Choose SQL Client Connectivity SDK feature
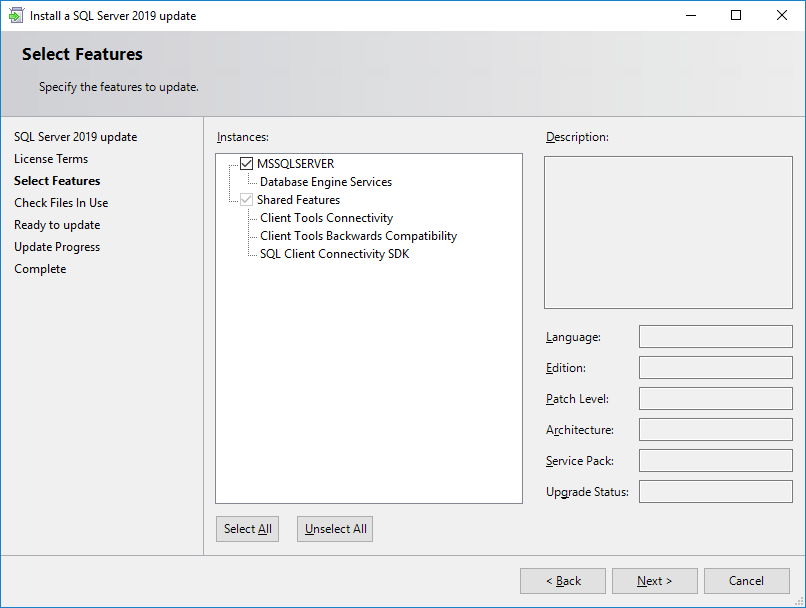806x608 pixels. [x=334, y=253]
